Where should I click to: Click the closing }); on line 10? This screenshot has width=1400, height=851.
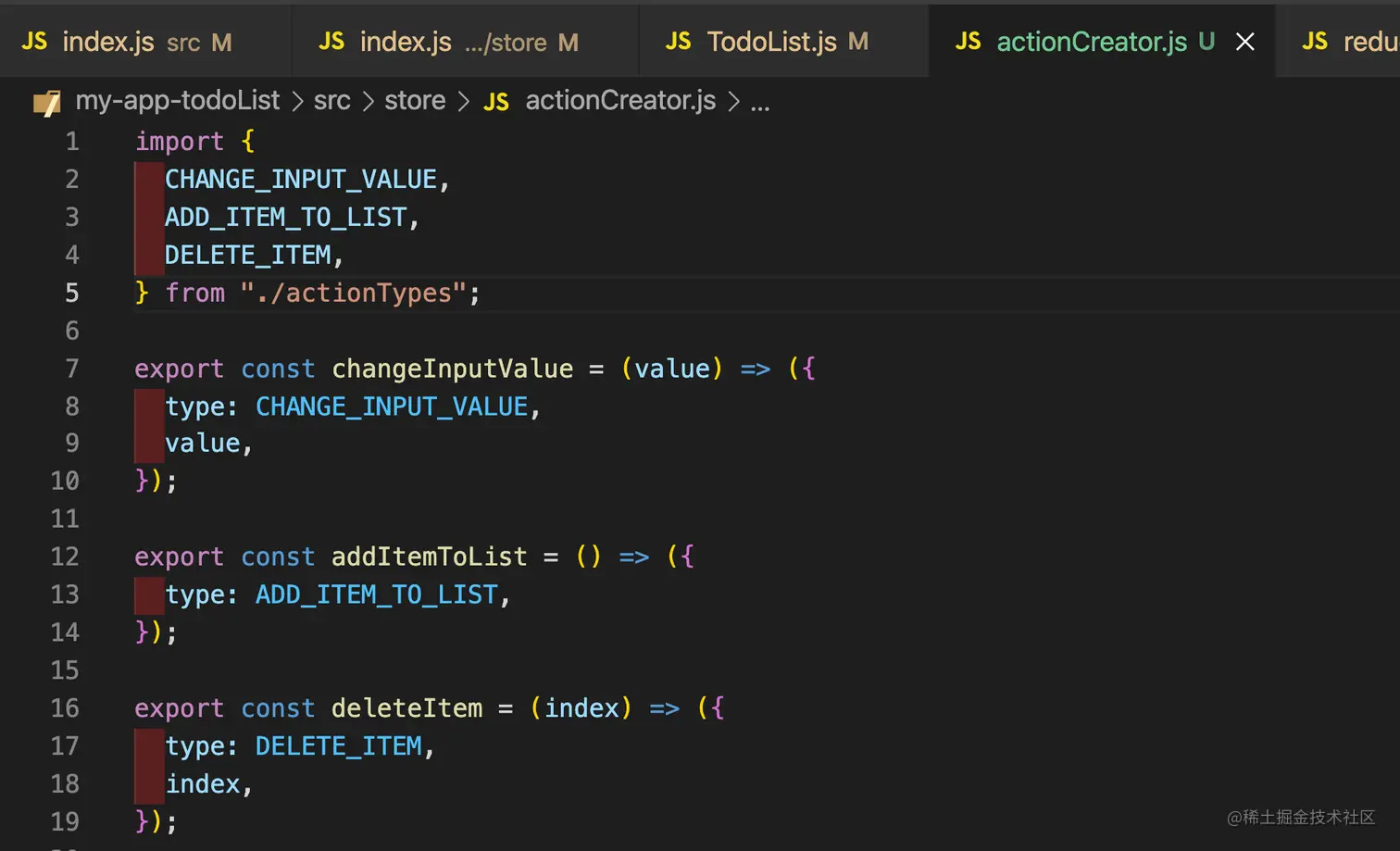point(156,481)
